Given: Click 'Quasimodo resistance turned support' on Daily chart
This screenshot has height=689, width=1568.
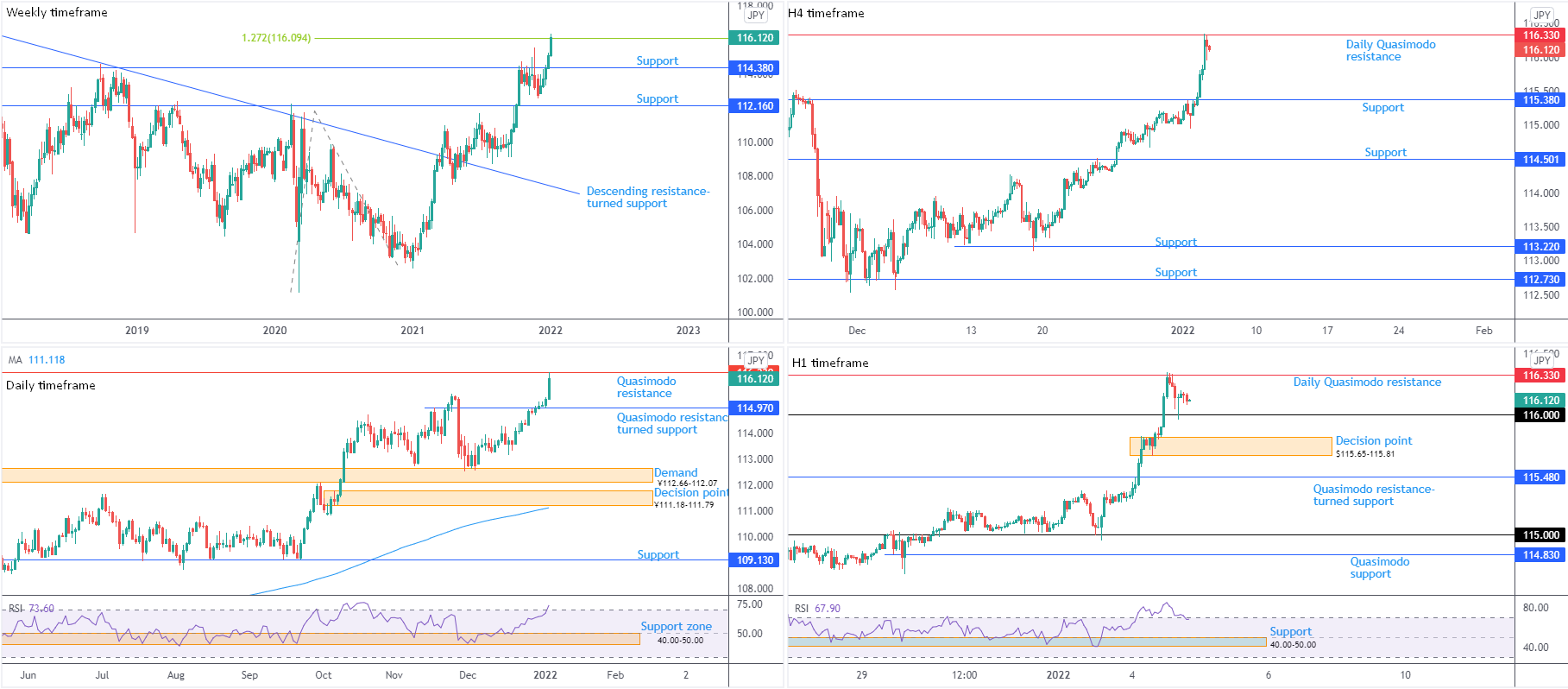Looking at the screenshot, I should [x=672, y=424].
